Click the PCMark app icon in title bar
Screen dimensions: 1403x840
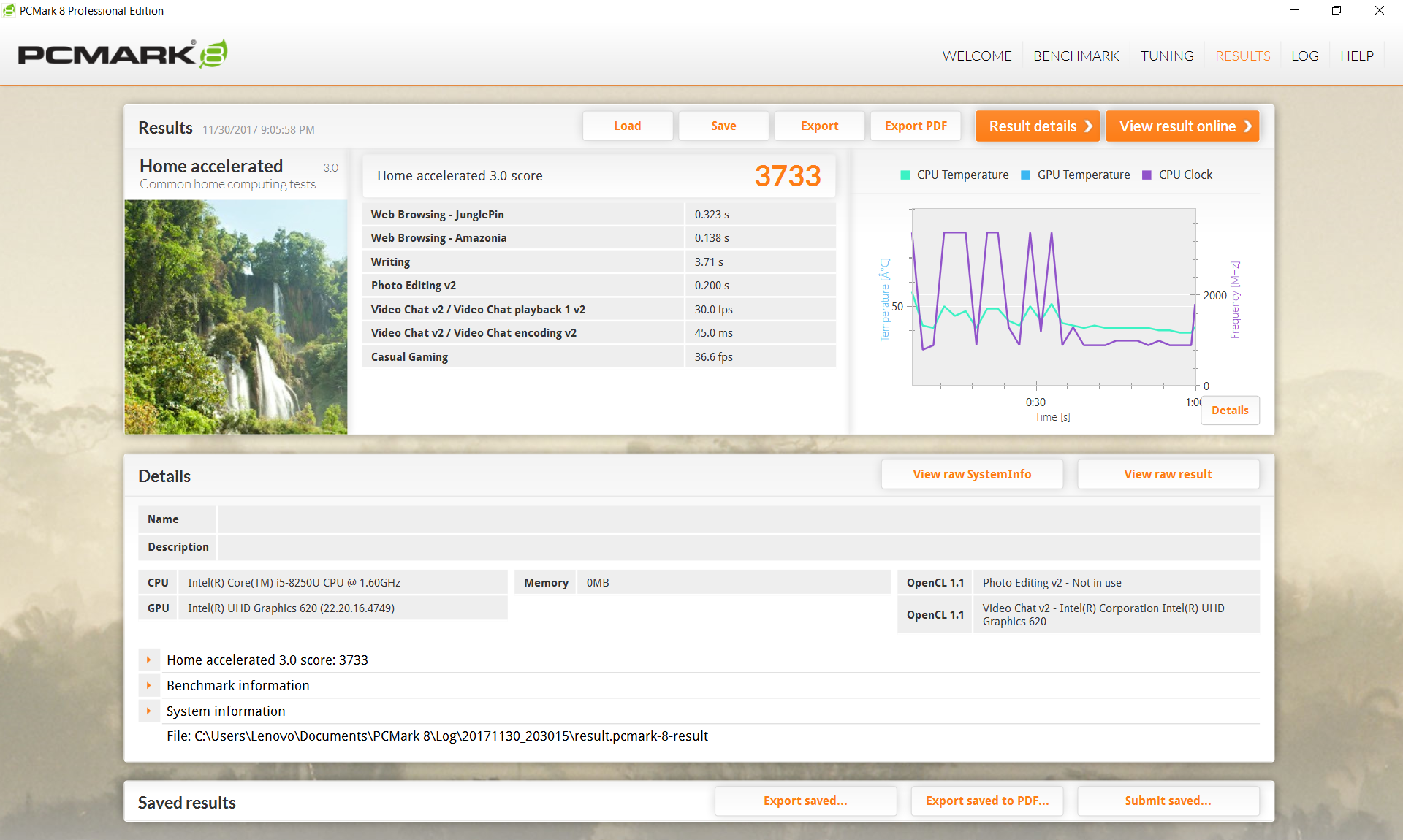pos(9,10)
